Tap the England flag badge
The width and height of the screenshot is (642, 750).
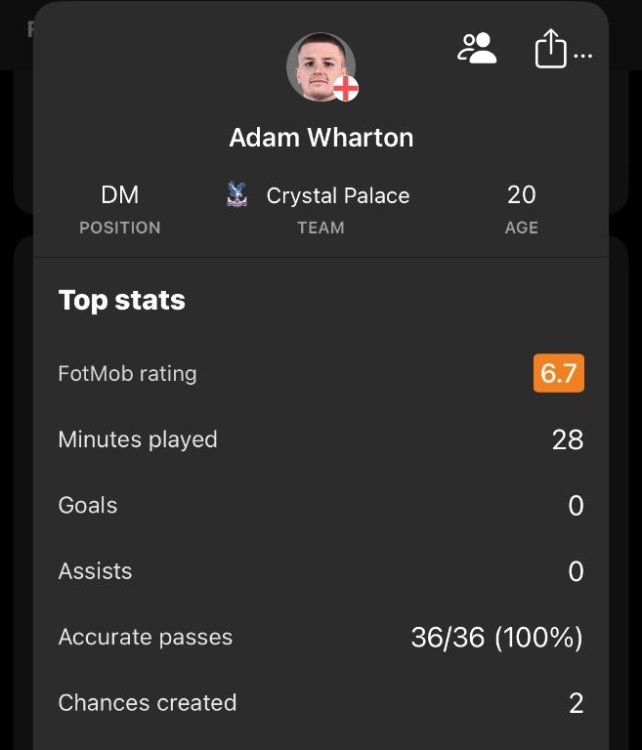tap(345, 88)
